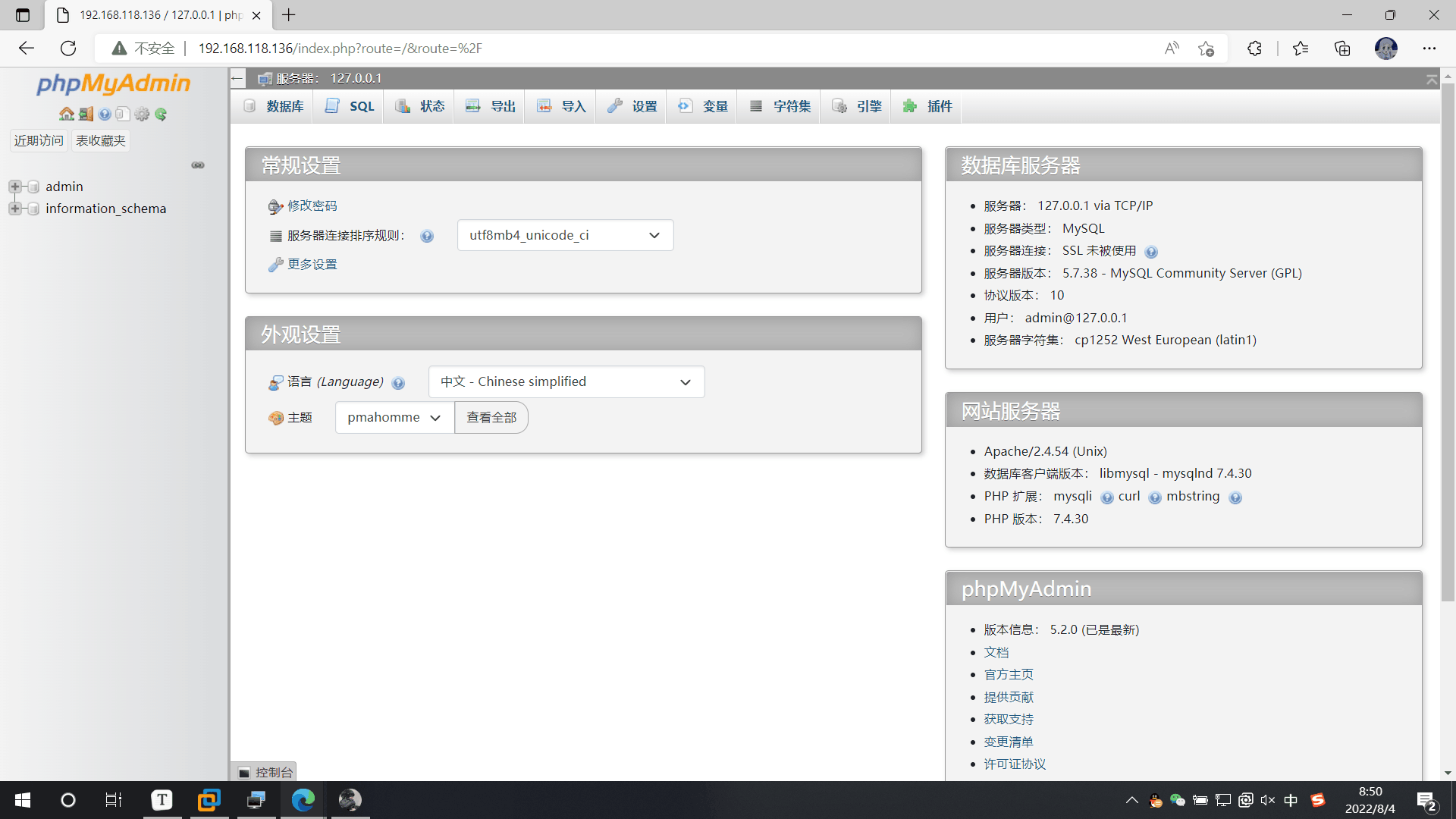This screenshot has height=819, width=1456.
Task: Click help icon next to SSL 未被使用
Action: [x=1151, y=252]
